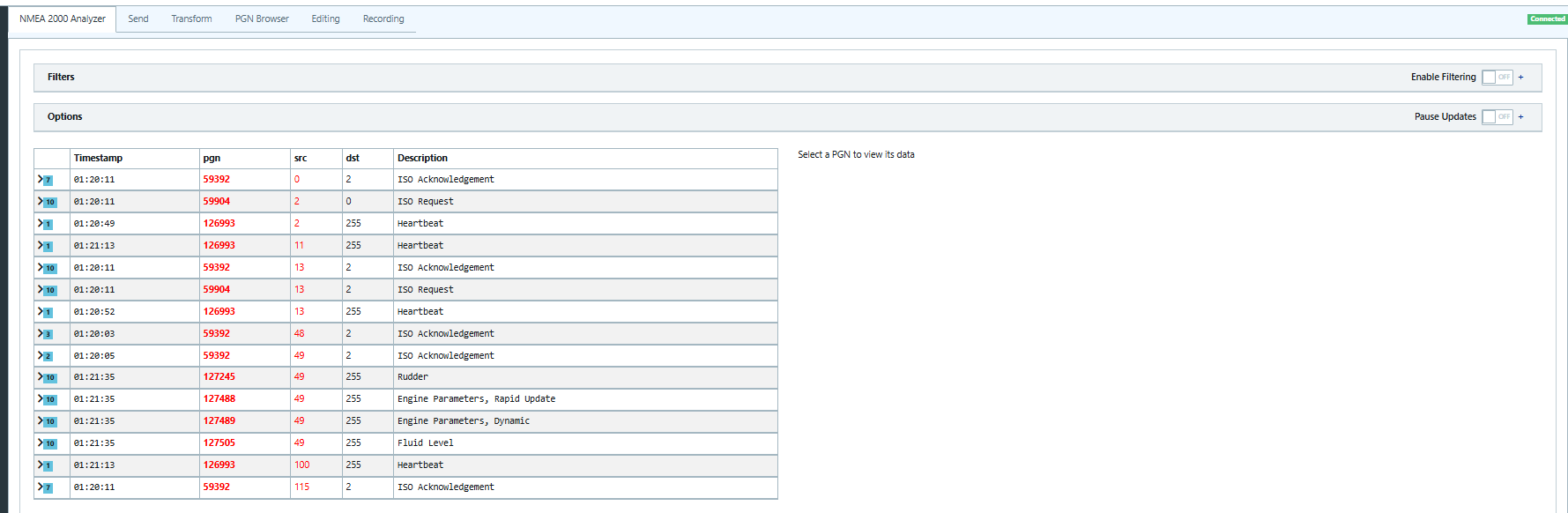Click 'Engine Parameters, Rapid Update' description
Screen dimensions: 1568x513
(476, 398)
